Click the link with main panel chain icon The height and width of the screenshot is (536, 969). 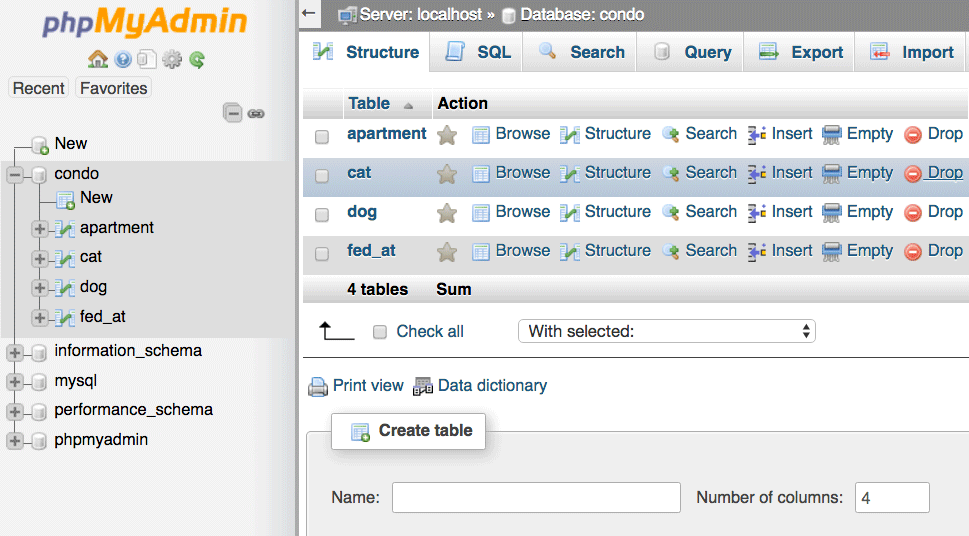click(256, 114)
